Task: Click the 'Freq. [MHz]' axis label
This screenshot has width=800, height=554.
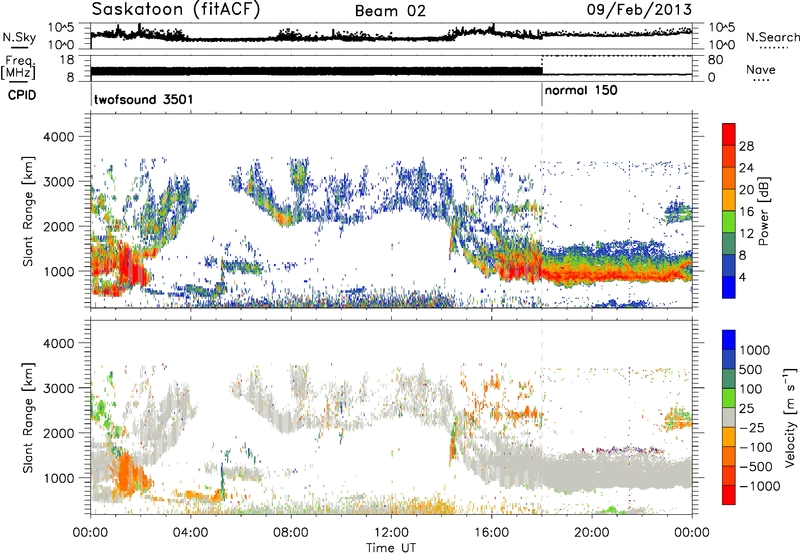Action: click(18, 67)
